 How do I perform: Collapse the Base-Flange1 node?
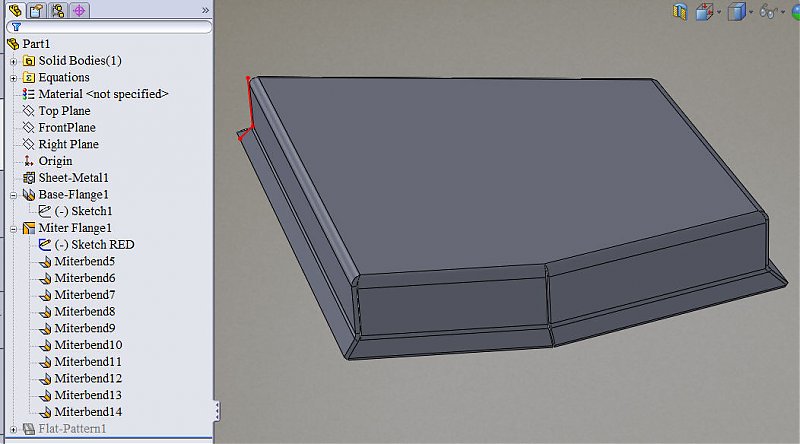14,195
